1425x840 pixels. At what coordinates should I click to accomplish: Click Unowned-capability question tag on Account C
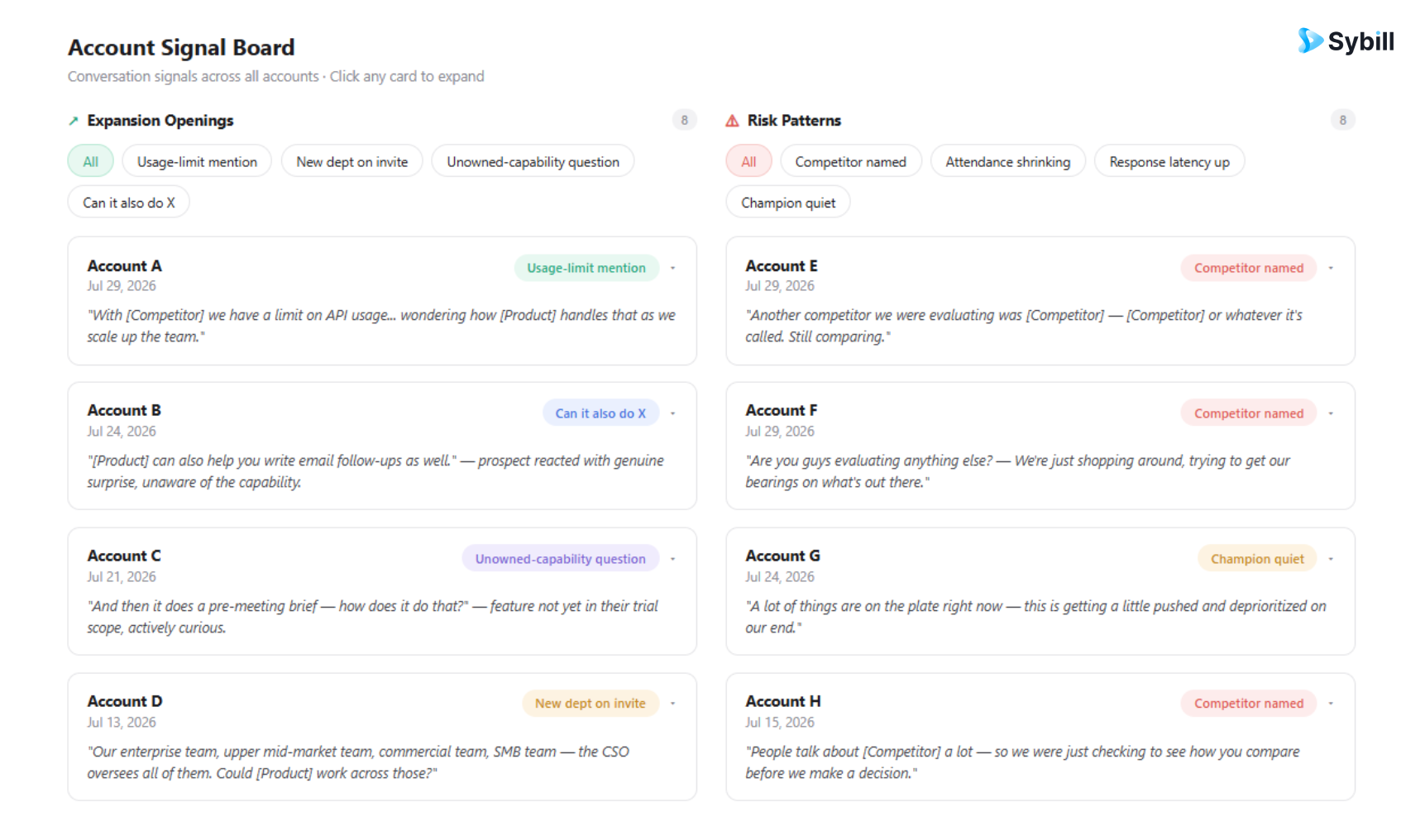[560, 559]
